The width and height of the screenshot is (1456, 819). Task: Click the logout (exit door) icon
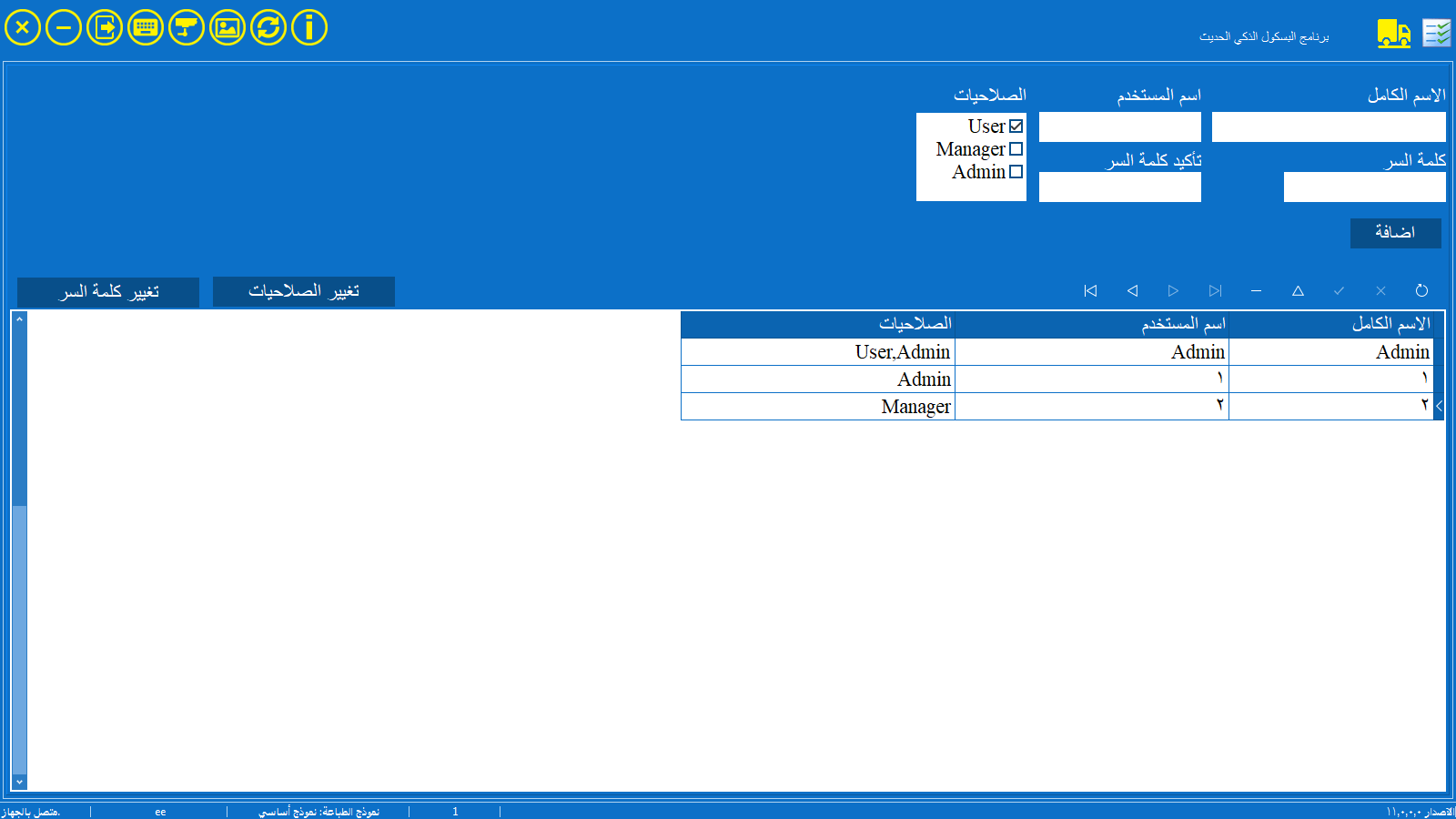tap(105, 27)
